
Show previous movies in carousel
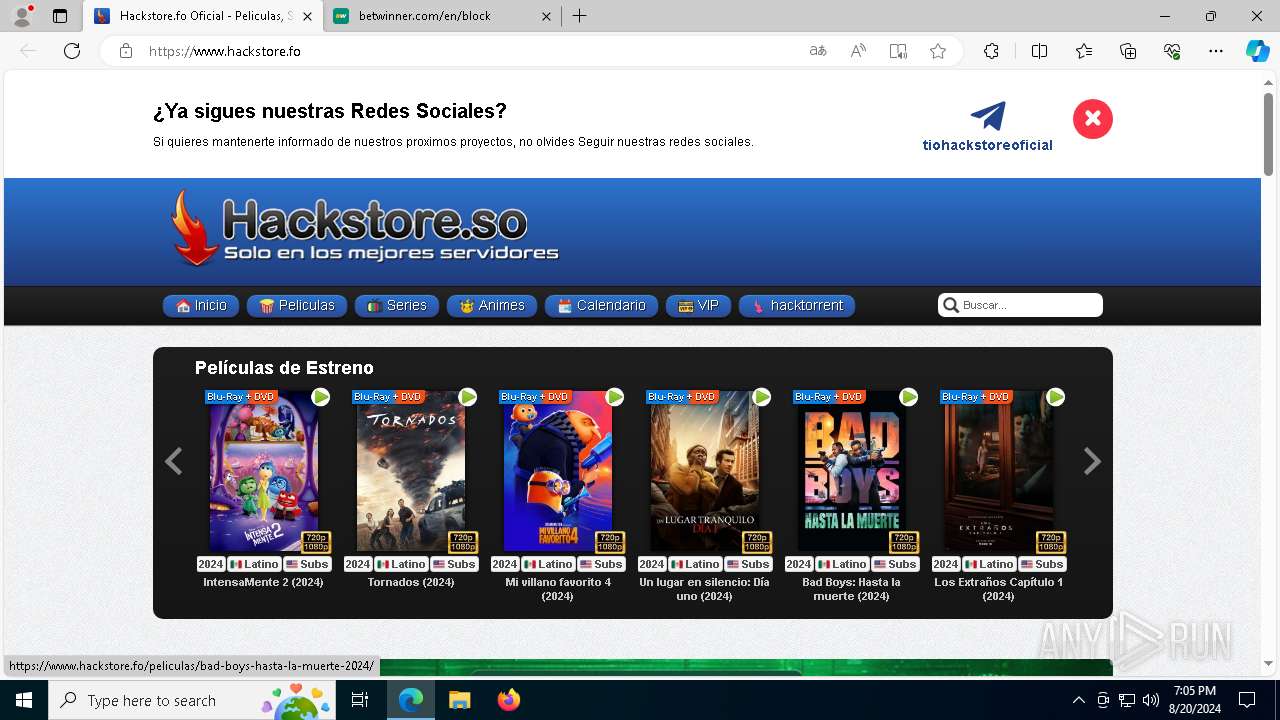173,461
